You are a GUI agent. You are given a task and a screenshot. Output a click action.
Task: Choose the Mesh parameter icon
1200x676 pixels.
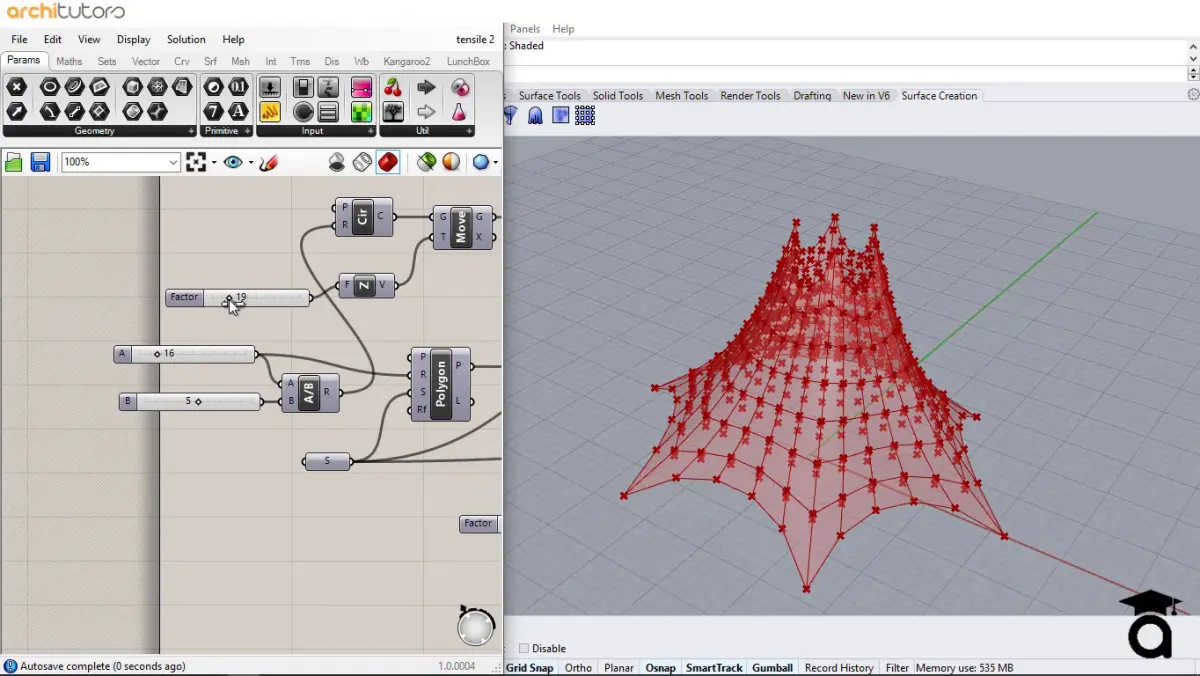point(157,87)
